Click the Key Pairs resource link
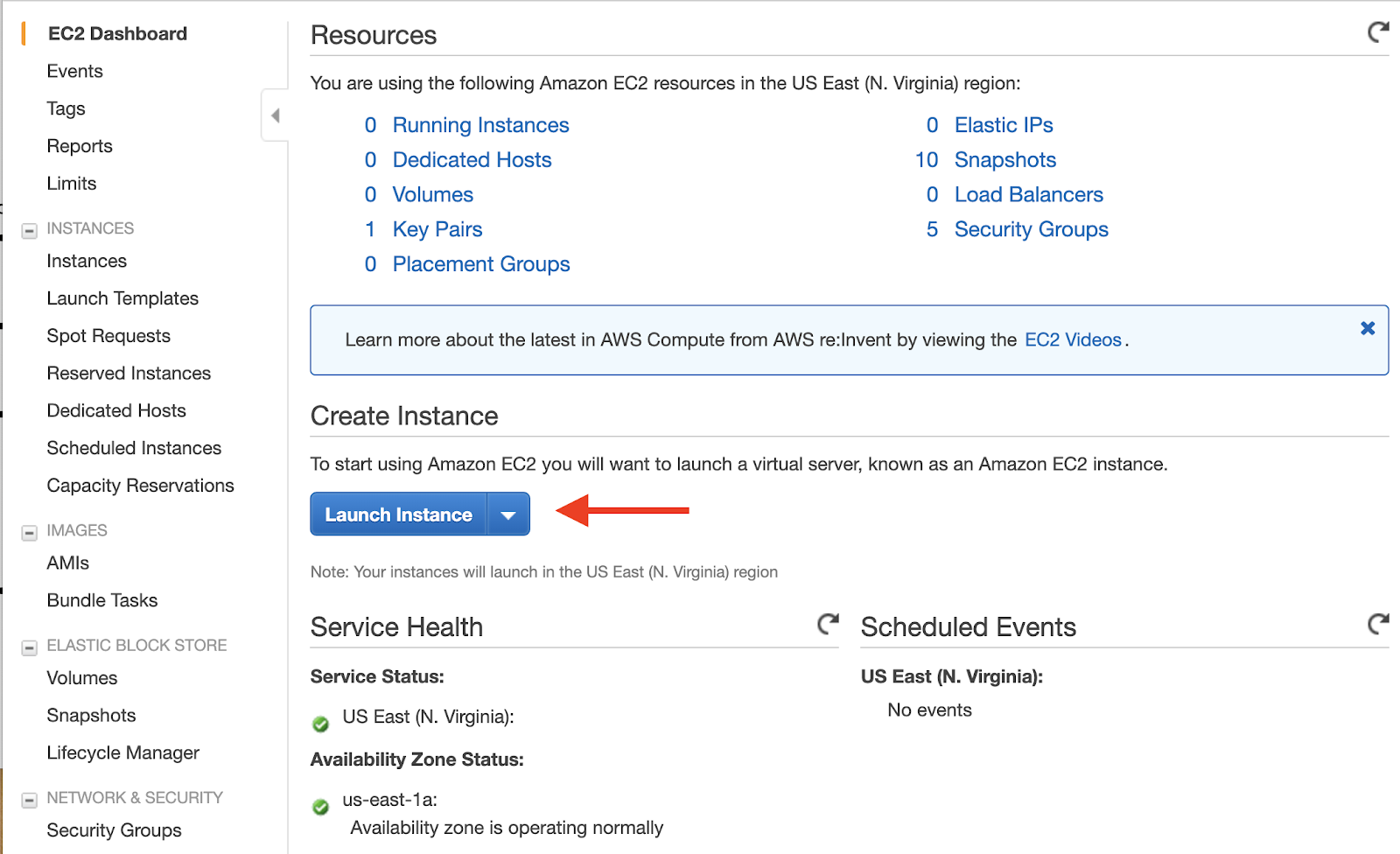 (x=437, y=229)
